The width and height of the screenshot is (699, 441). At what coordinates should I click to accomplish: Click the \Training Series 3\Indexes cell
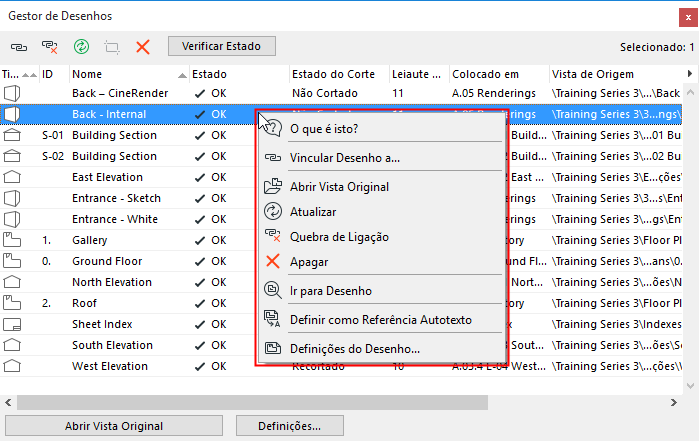click(x=617, y=324)
